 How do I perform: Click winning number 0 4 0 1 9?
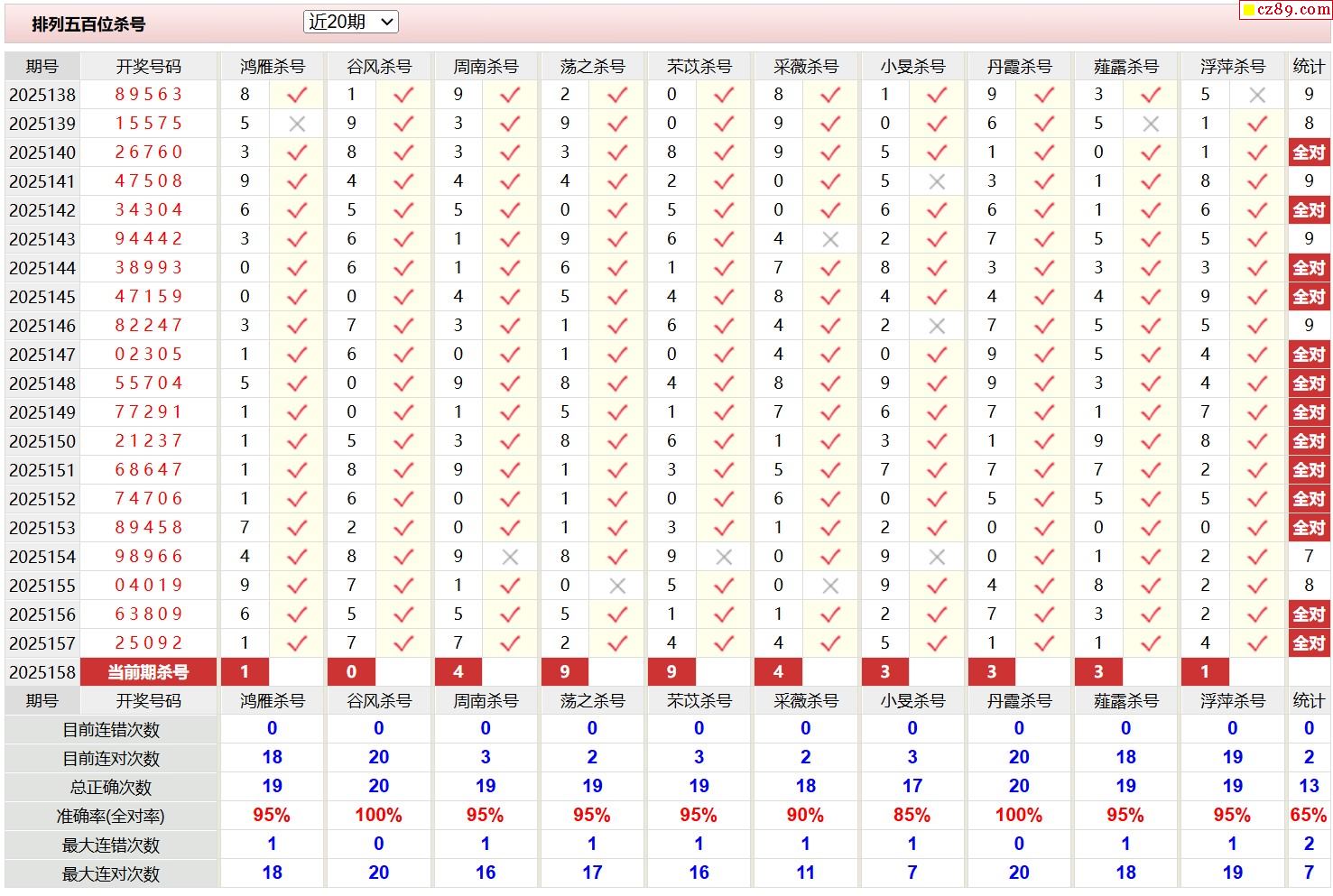pos(149,586)
